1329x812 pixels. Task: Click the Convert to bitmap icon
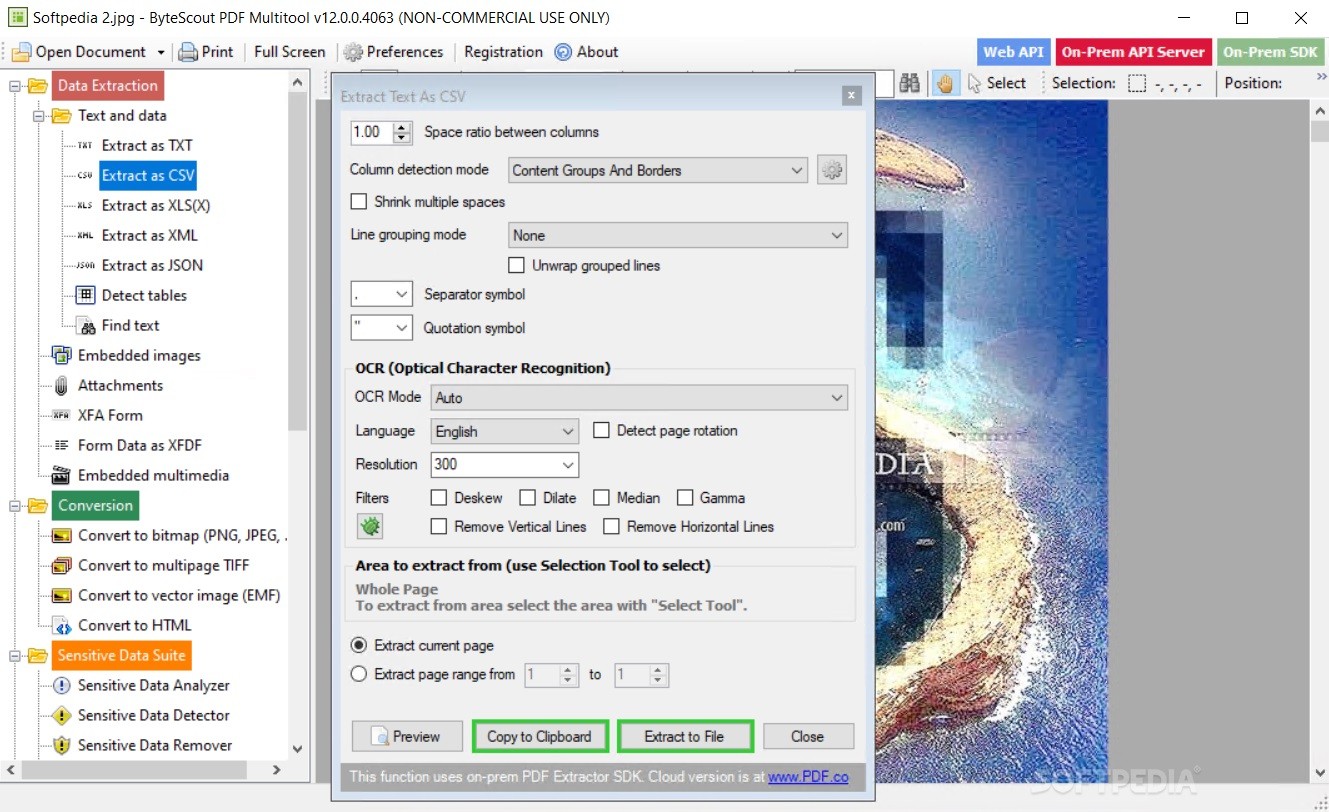[61, 535]
